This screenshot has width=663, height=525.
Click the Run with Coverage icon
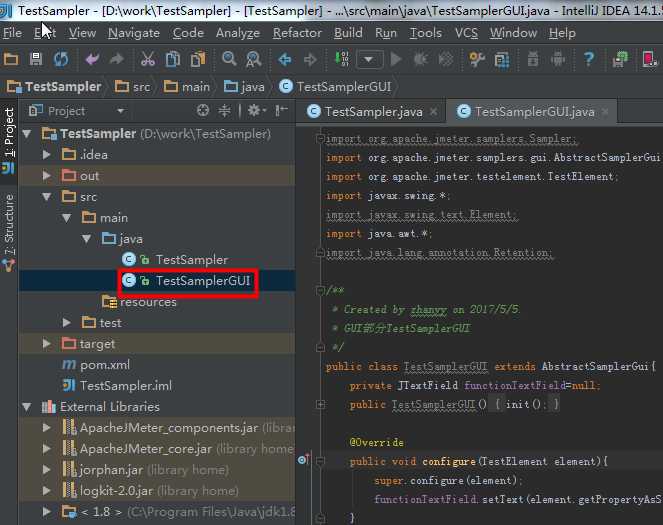tap(446, 59)
